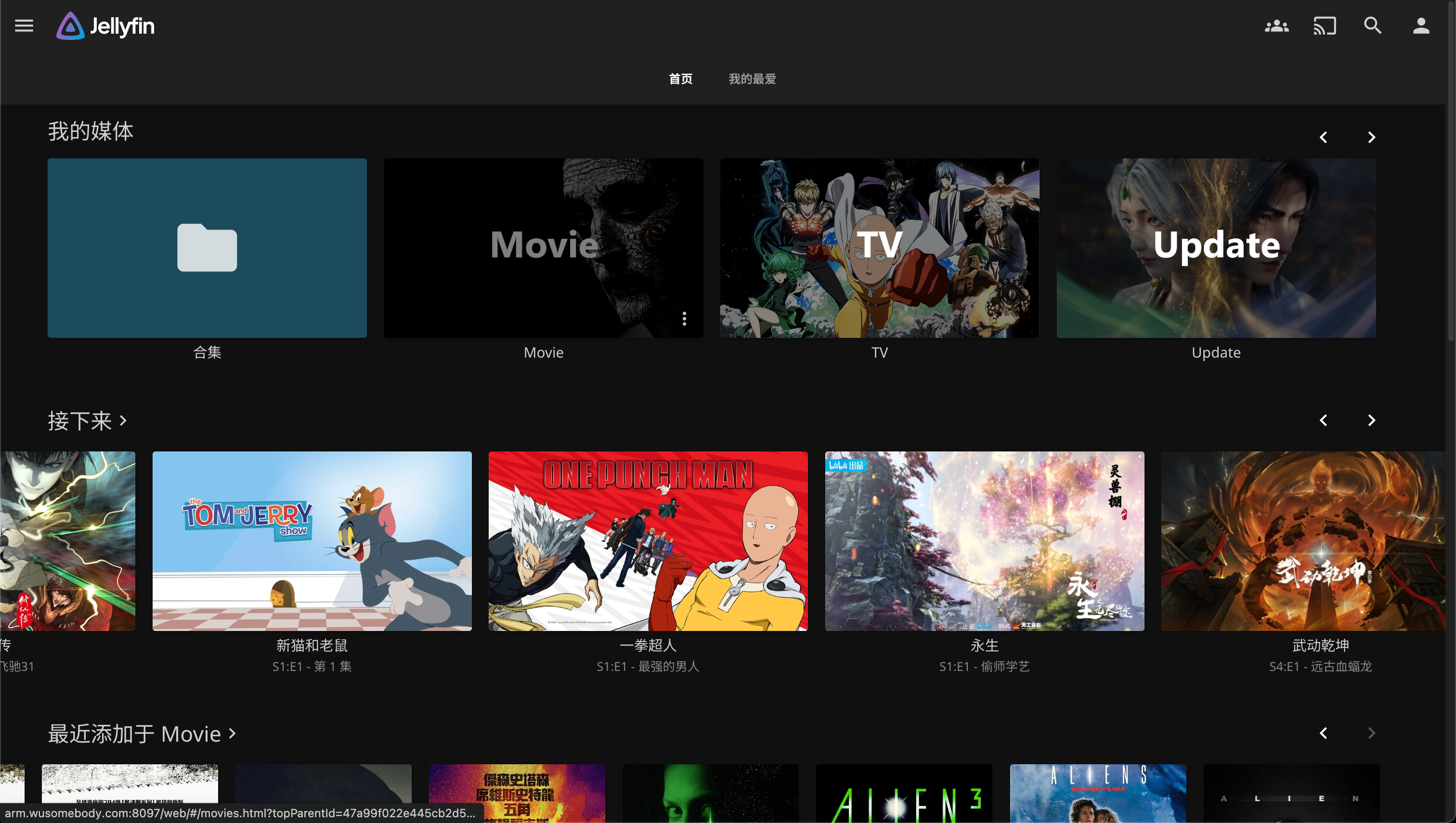Open the SyncPlay group icon
The image size is (1456, 823).
point(1277,26)
